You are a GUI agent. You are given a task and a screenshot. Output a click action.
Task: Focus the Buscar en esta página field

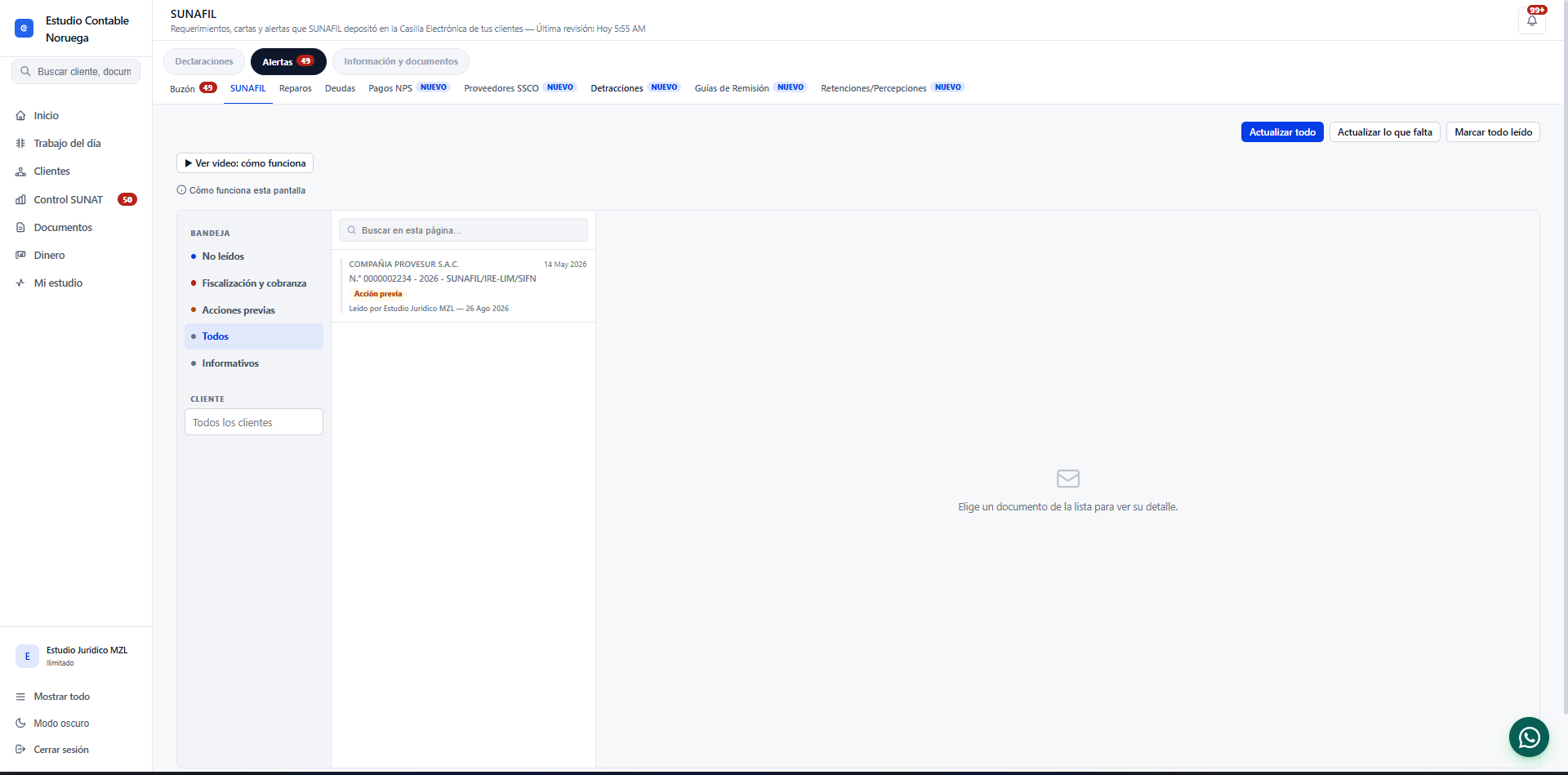[463, 230]
